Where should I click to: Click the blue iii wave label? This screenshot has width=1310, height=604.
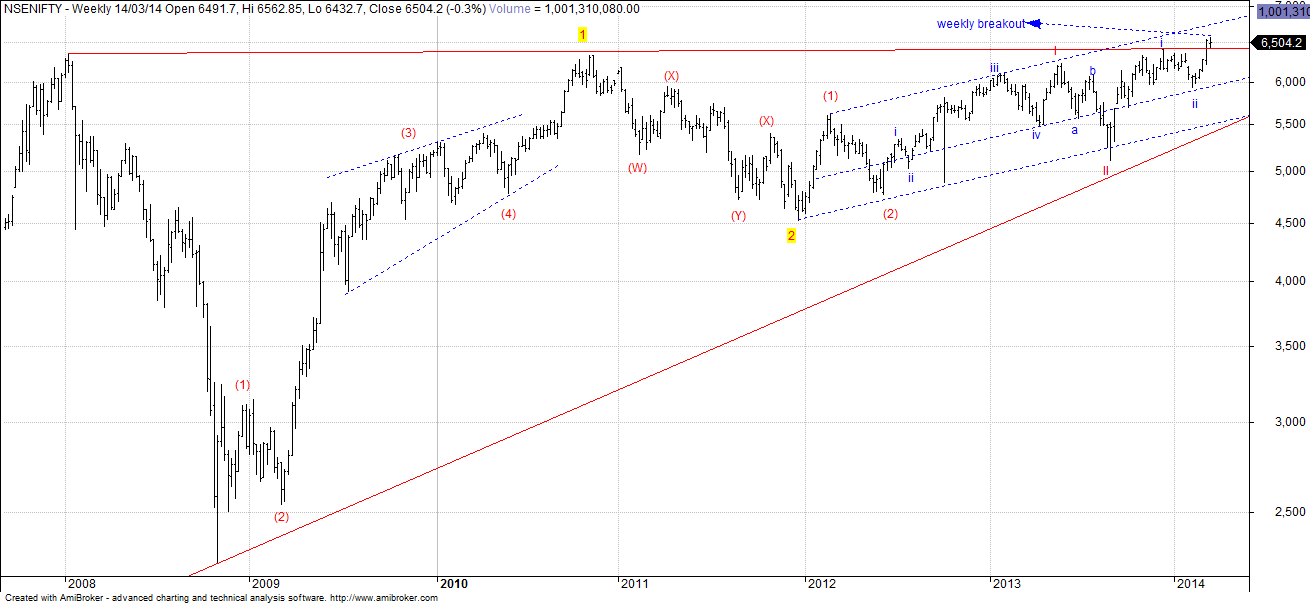coord(995,68)
